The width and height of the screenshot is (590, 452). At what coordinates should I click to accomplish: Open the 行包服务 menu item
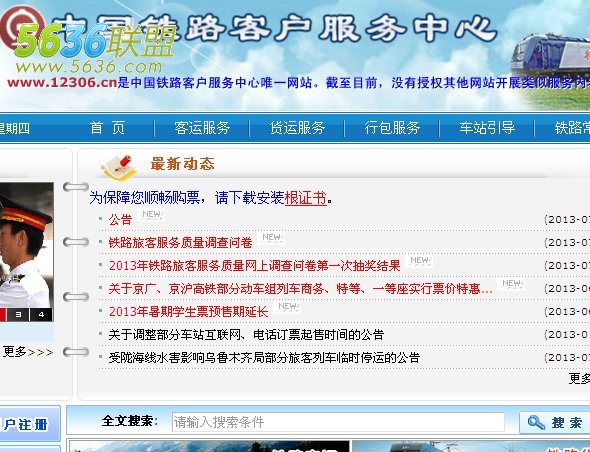pyautogui.click(x=392, y=128)
